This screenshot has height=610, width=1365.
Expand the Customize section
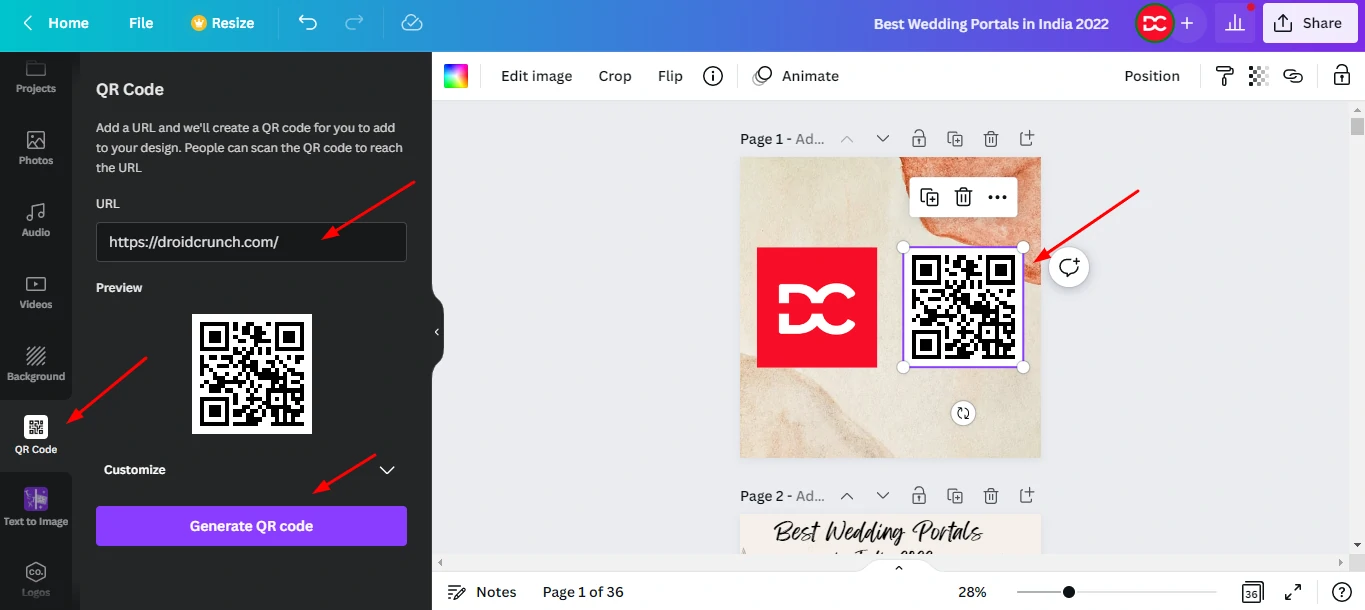coord(251,470)
